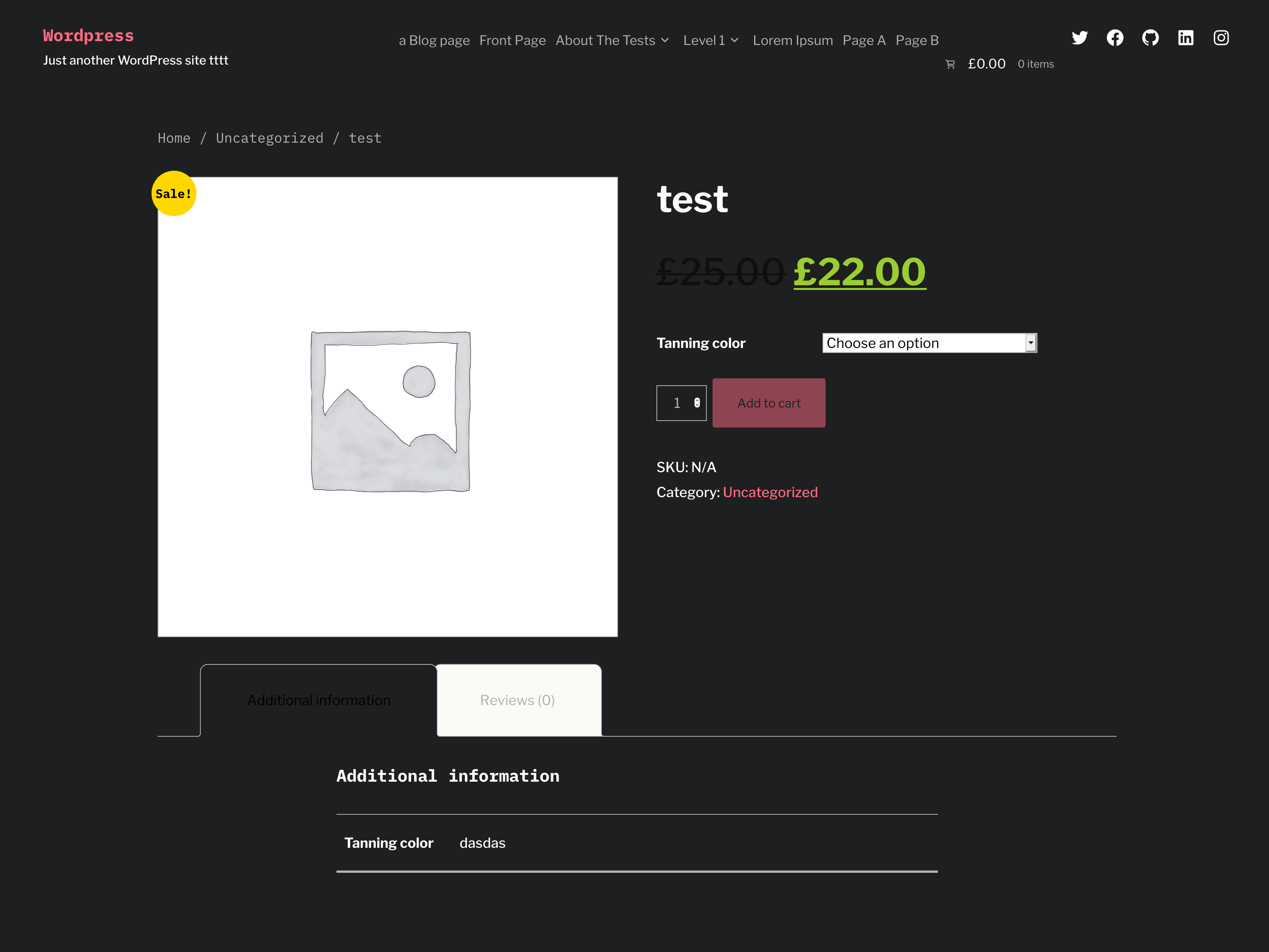This screenshot has width=1269, height=952.
Task: Open the Page A menu item
Action: (x=864, y=40)
